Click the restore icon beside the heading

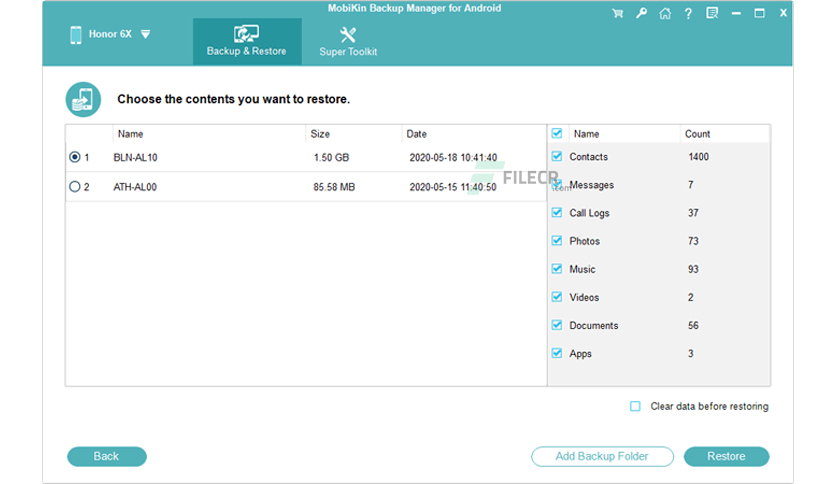pos(82,99)
